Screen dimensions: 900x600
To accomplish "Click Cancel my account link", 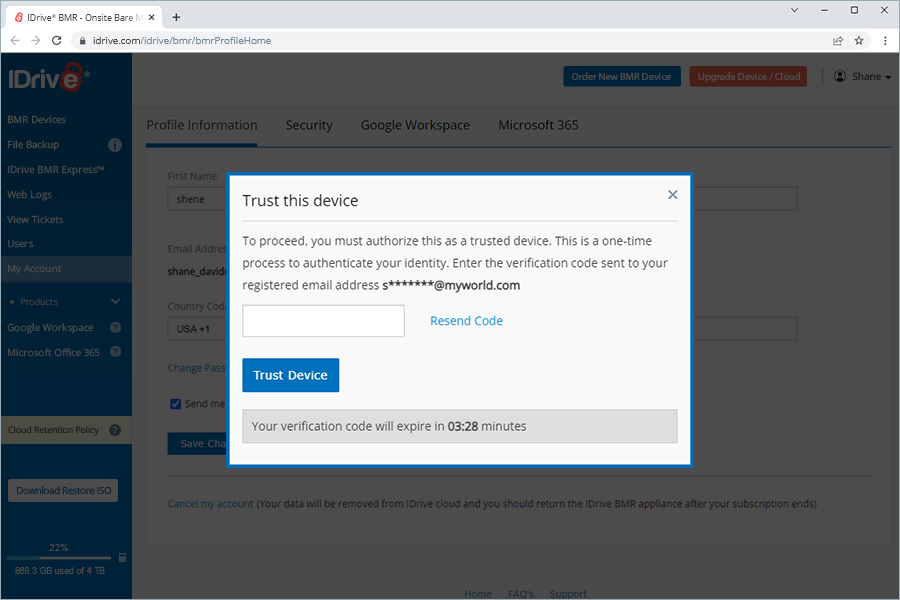I will [210, 504].
